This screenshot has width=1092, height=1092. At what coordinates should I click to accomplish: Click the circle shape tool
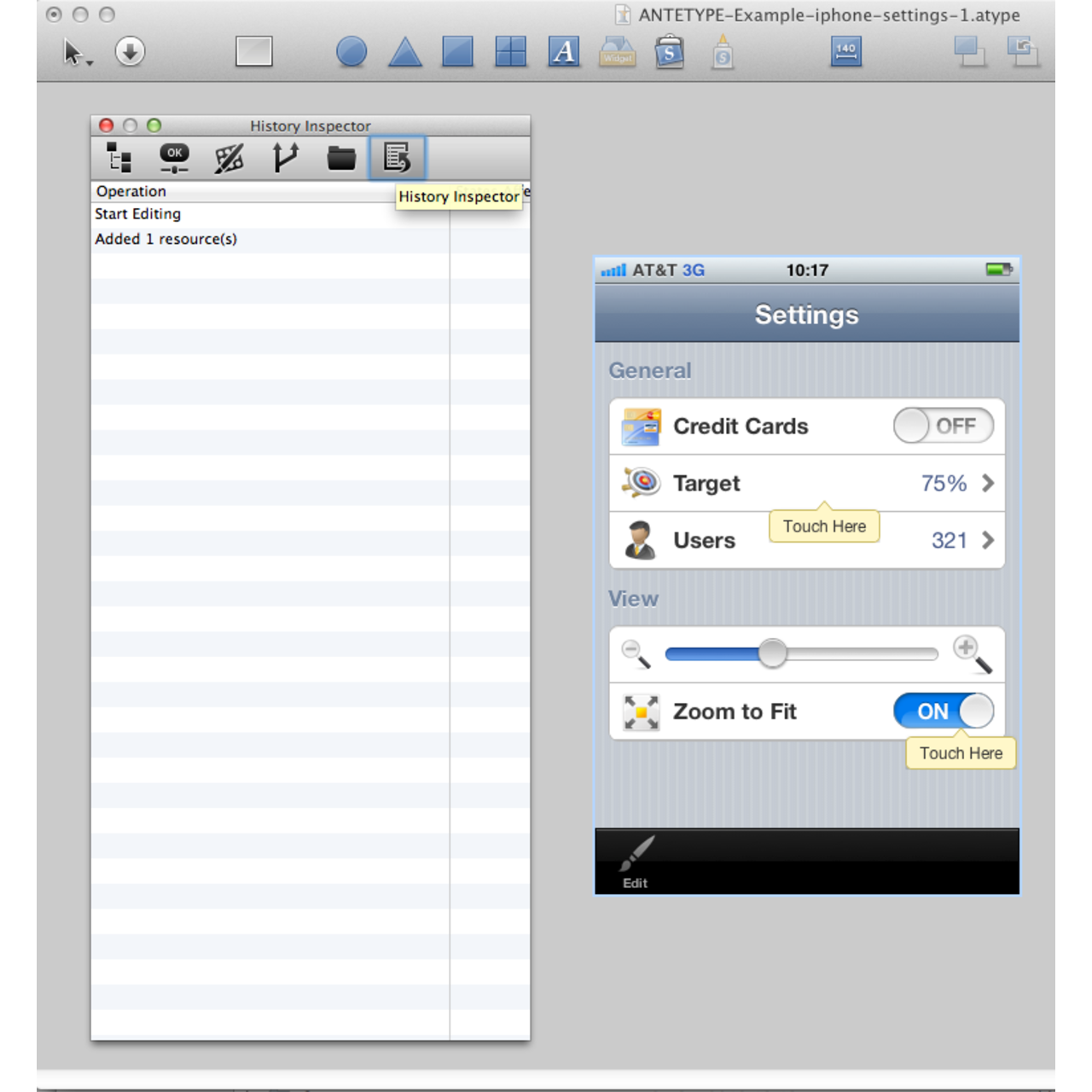coord(351,52)
